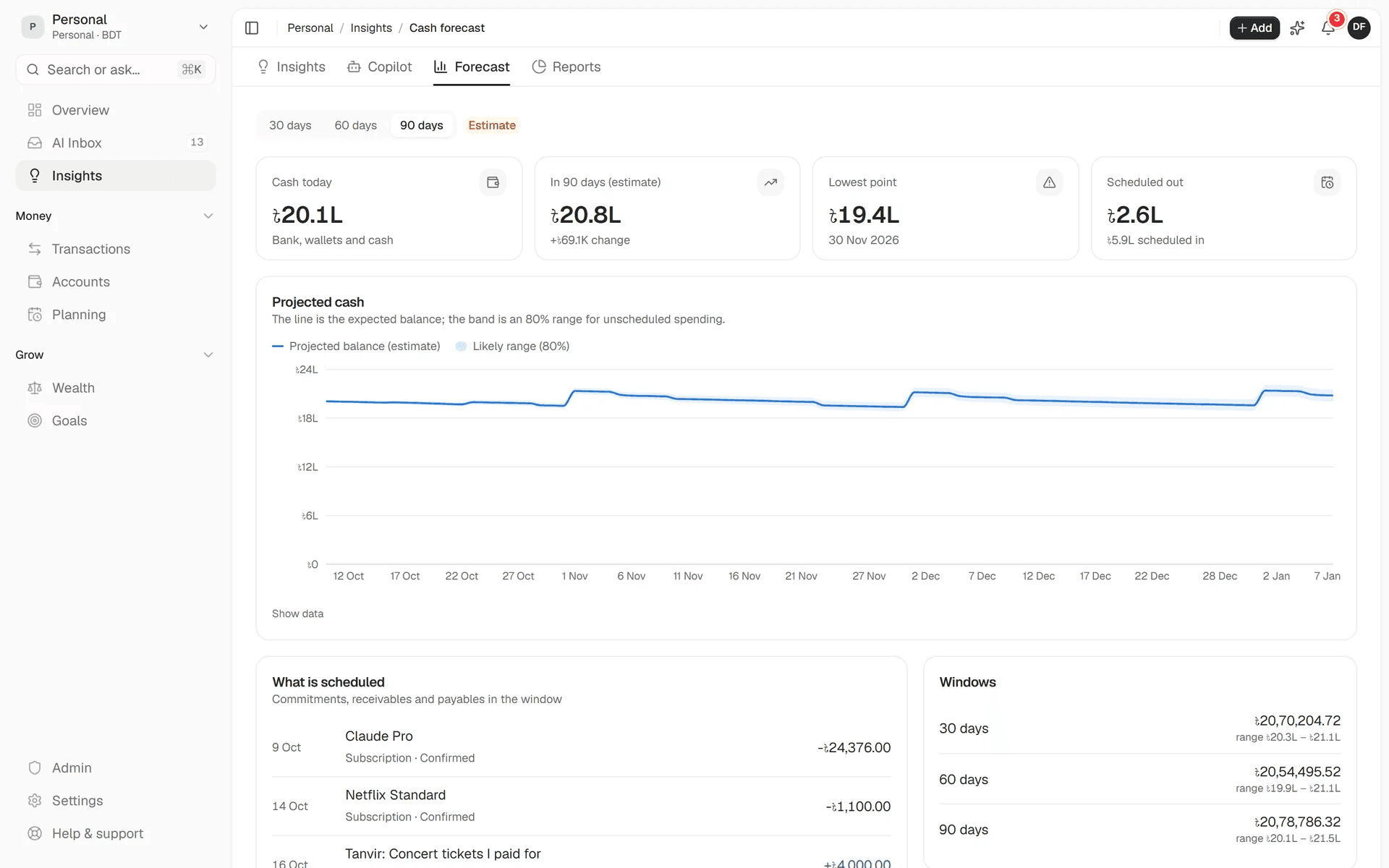Switch to the Reports tab
Screen dimensions: 1389x868
click(x=566, y=67)
